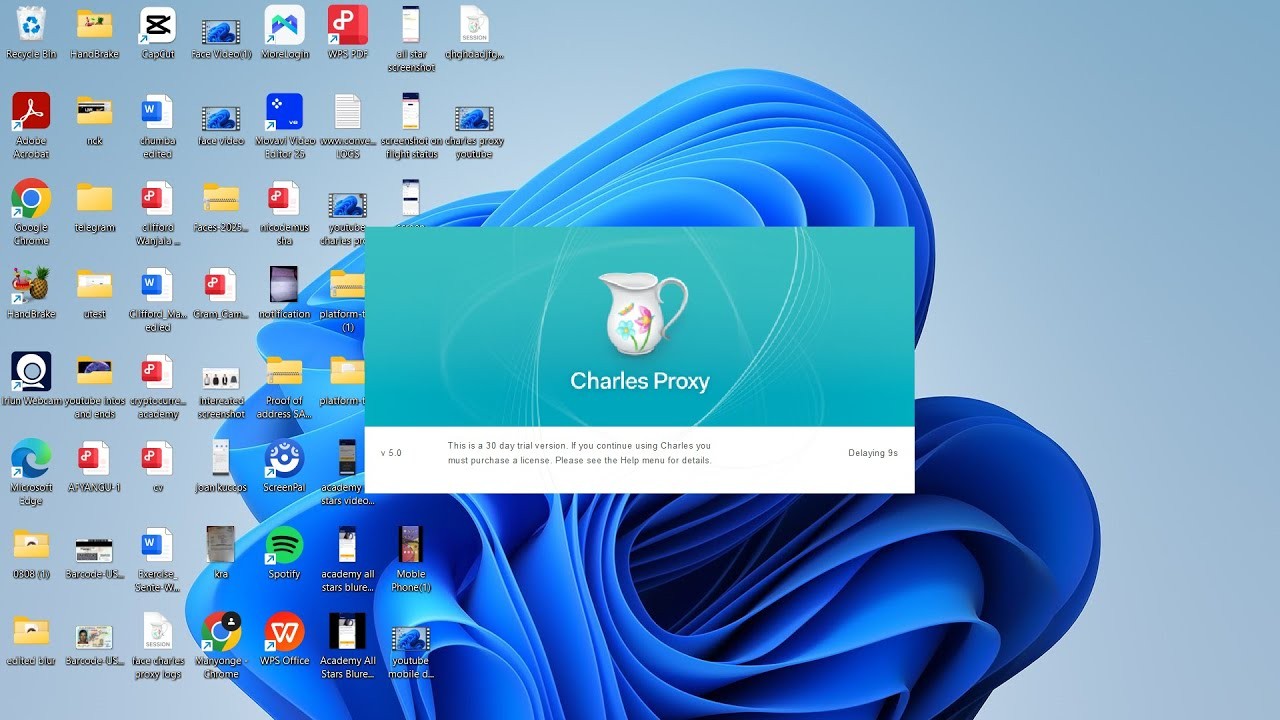Open the Adobe Acrobat shortcut
The height and width of the screenshot is (720, 1280).
pyautogui.click(x=31, y=126)
